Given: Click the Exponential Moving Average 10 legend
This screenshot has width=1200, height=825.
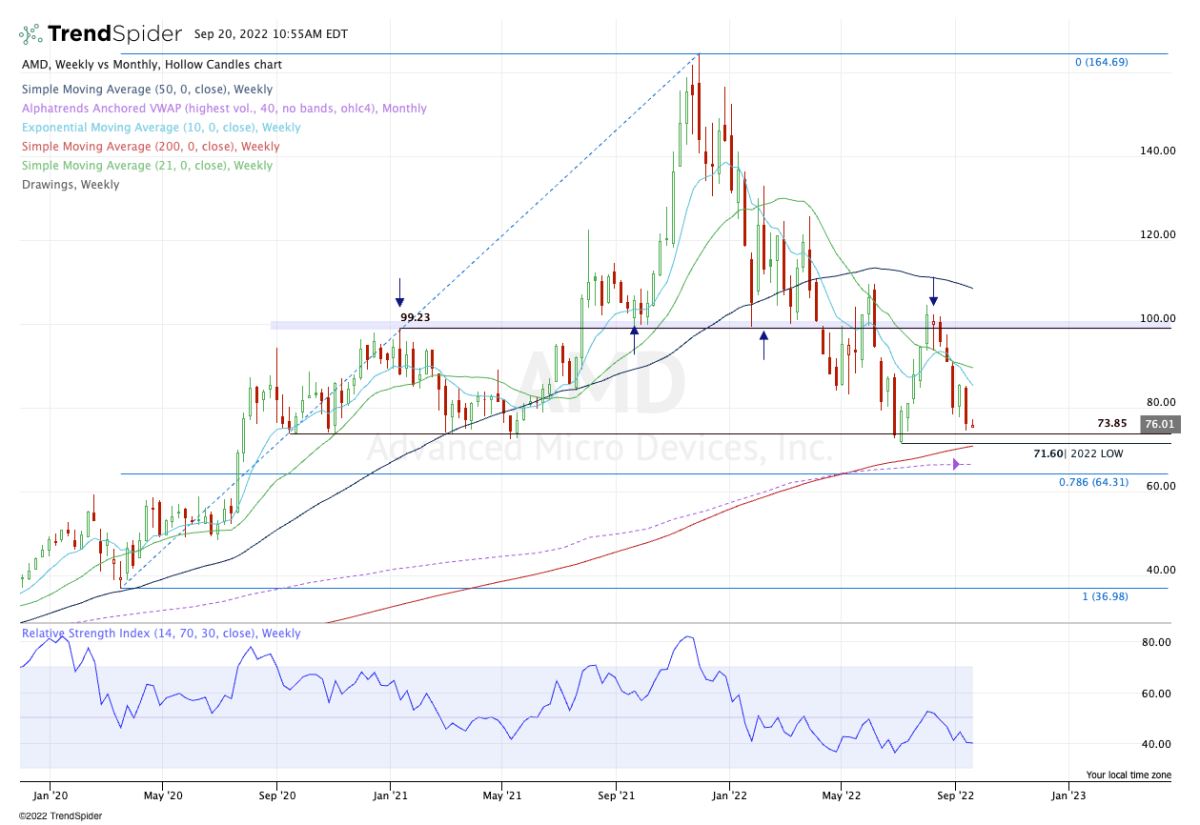Looking at the screenshot, I should pyautogui.click(x=160, y=127).
